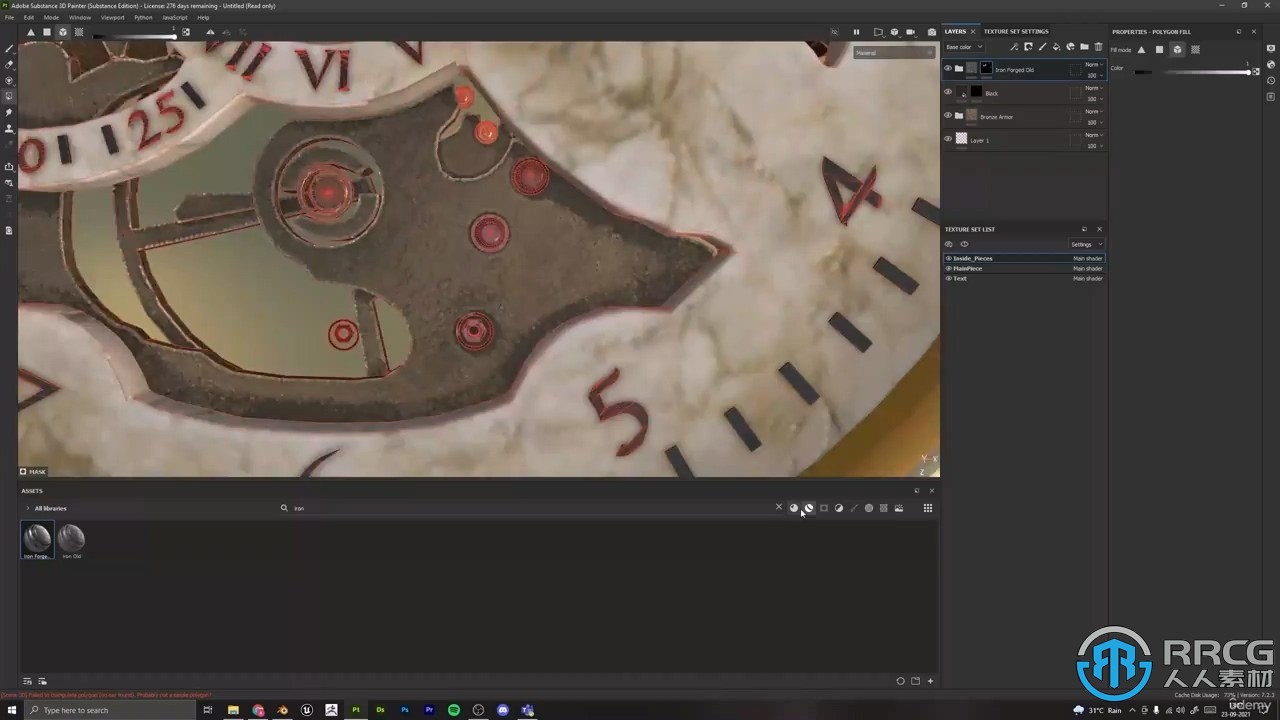The width and height of the screenshot is (1280, 720).
Task: Select the Inside_Pieces texture set
Action: coord(1025,258)
